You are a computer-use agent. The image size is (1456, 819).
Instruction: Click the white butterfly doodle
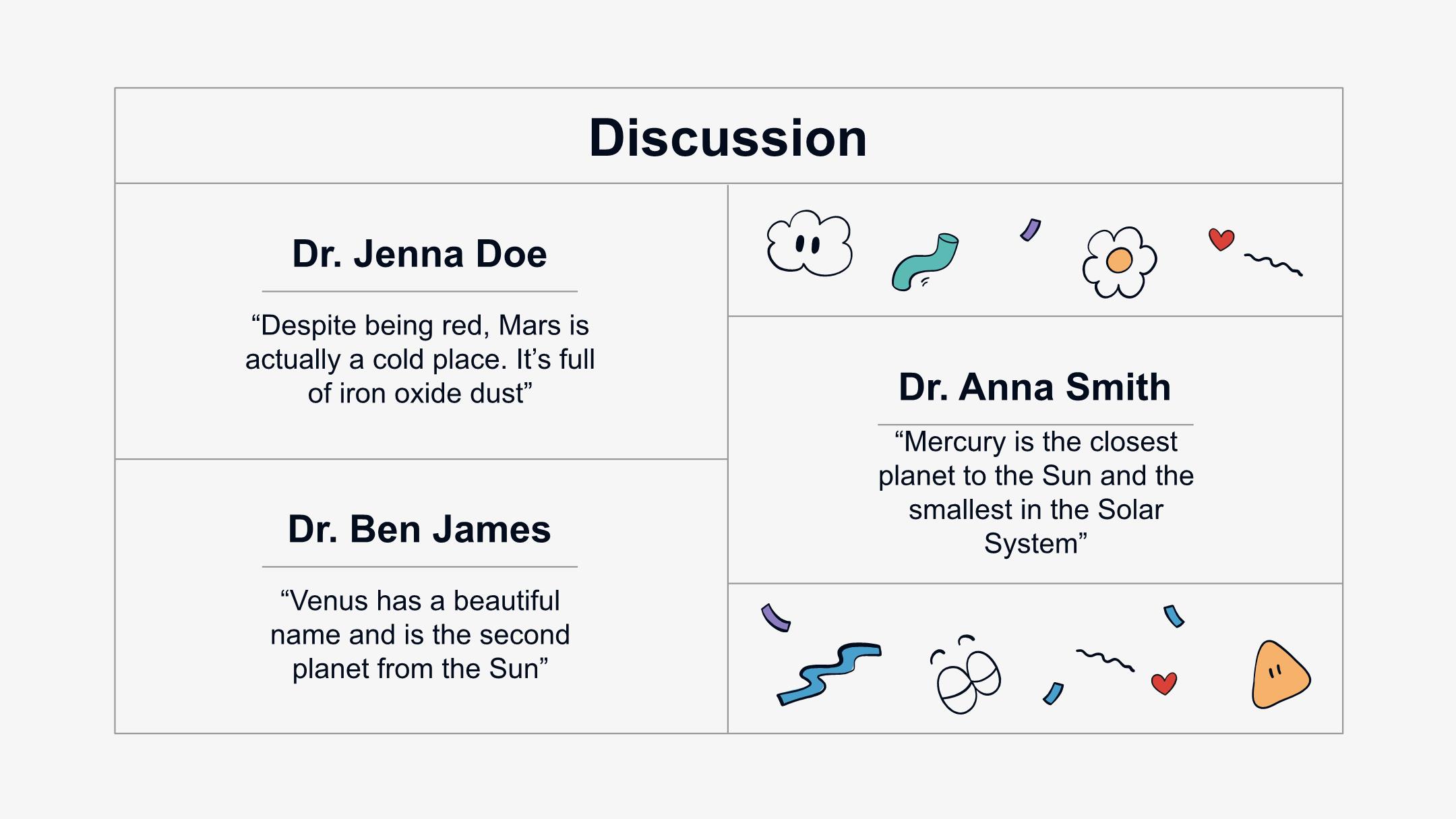[x=966, y=674]
